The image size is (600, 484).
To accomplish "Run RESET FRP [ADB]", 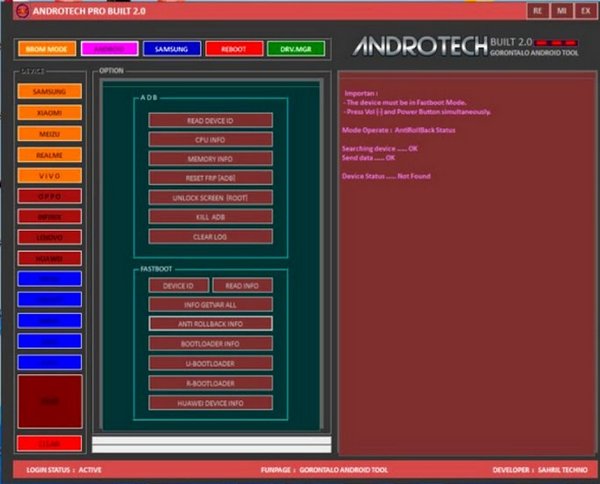I will [210, 178].
